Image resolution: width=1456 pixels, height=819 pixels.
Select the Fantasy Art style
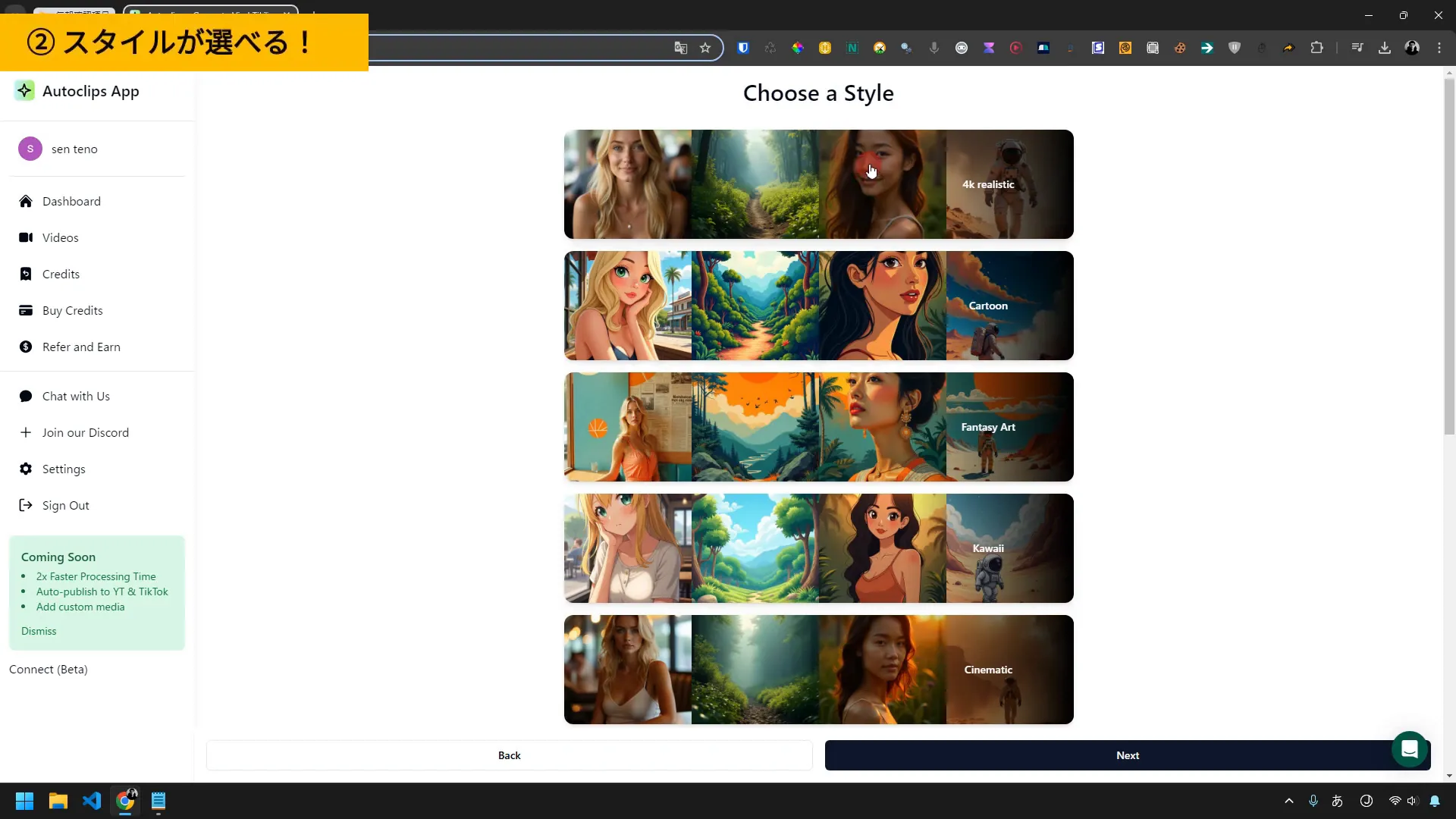pyautogui.click(x=818, y=426)
